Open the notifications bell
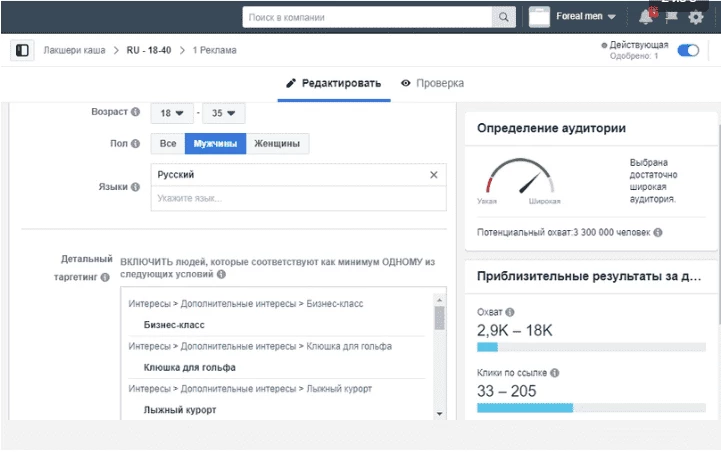 click(646, 17)
